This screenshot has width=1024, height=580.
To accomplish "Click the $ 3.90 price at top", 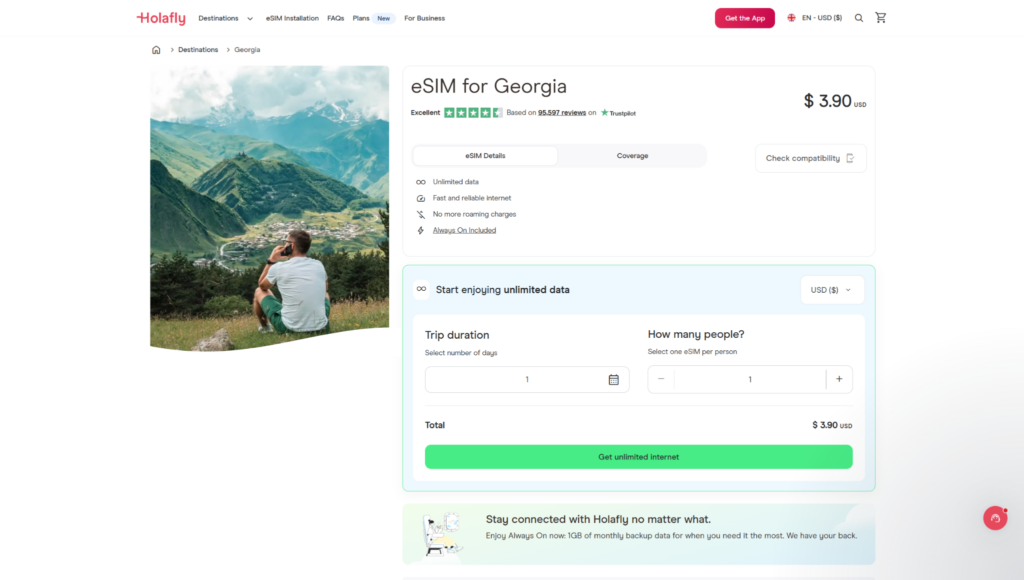I will [835, 101].
